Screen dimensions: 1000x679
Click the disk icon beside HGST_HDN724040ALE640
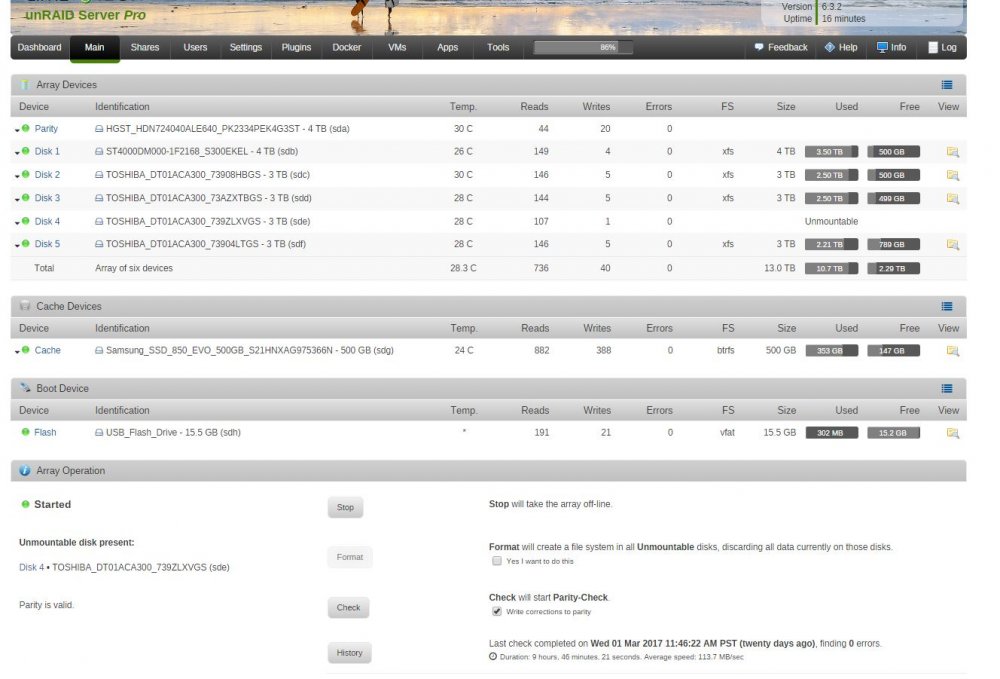pyautogui.click(x=99, y=129)
